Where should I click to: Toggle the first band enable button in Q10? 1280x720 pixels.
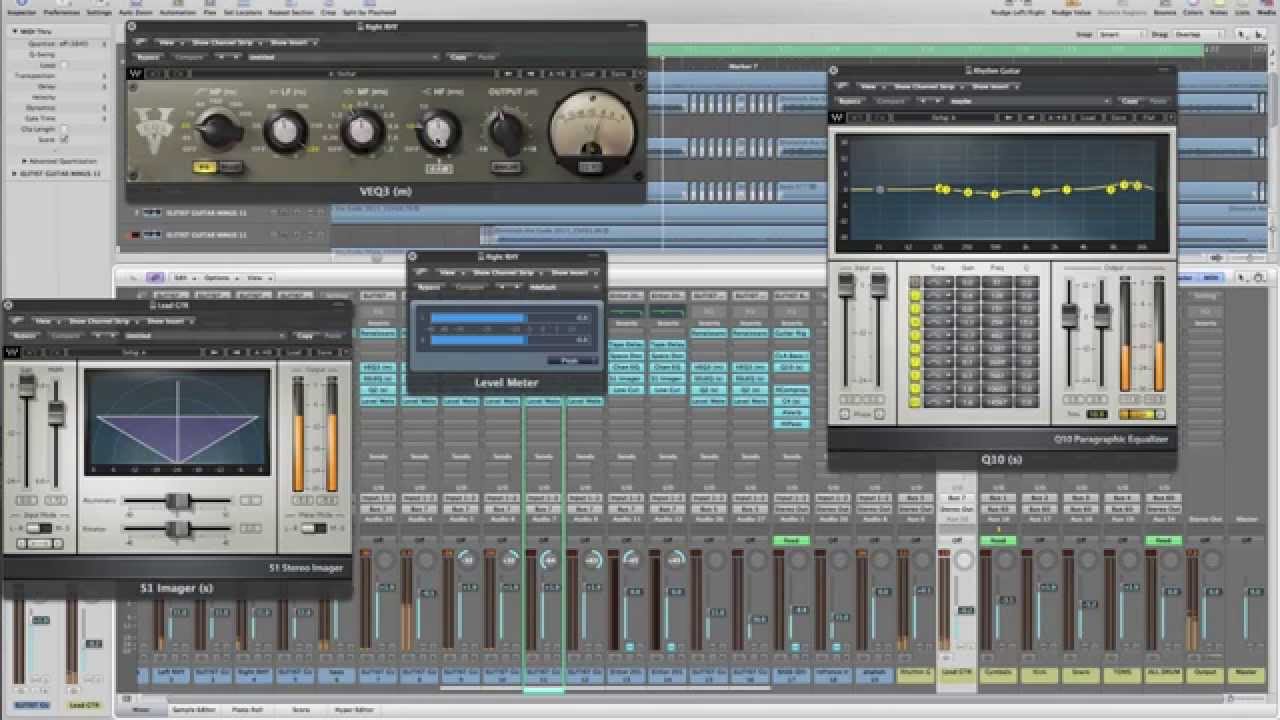pyautogui.click(x=914, y=282)
